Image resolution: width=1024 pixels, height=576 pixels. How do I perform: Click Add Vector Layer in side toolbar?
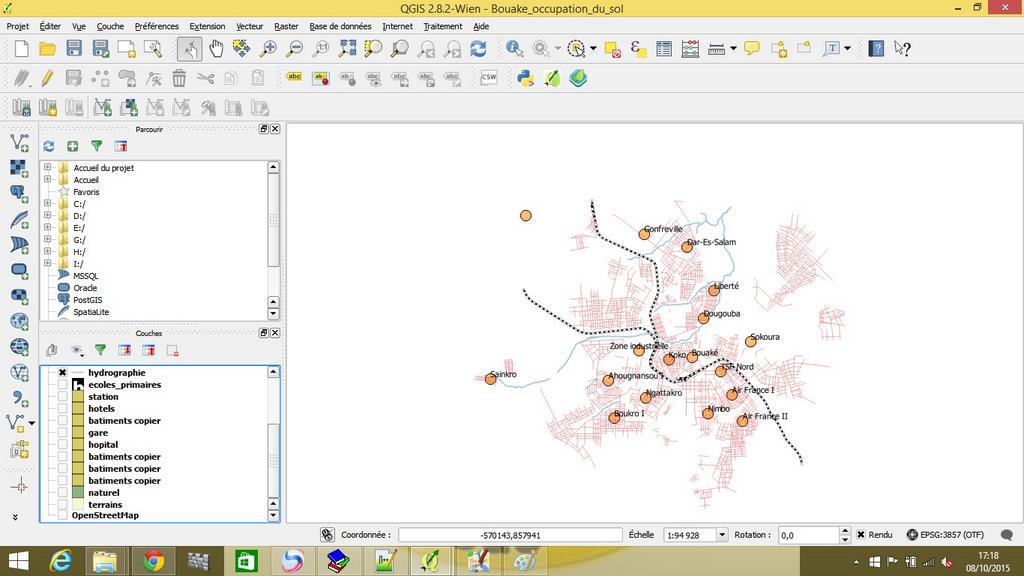(x=19, y=142)
